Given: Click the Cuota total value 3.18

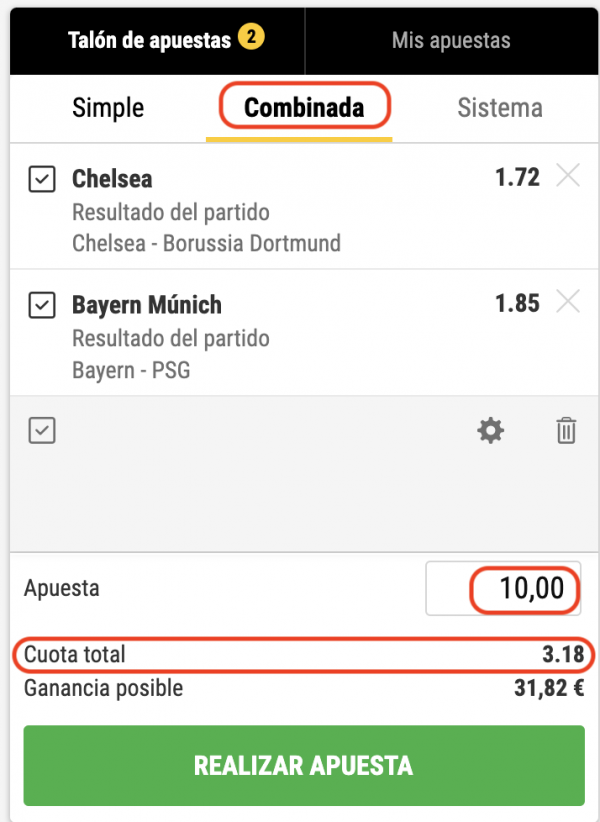Looking at the screenshot, I should click(563, 655).
